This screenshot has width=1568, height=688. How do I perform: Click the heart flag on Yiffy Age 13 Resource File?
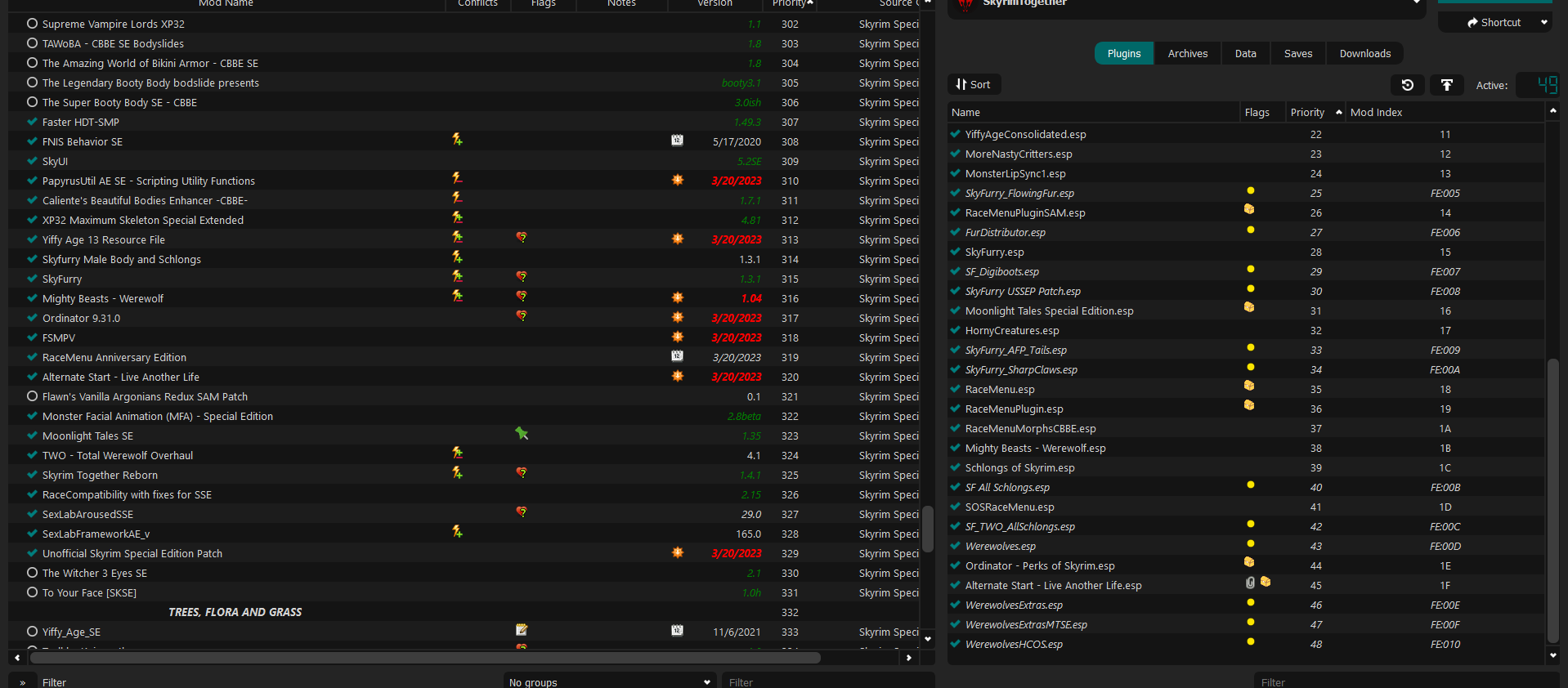[522, 238]
